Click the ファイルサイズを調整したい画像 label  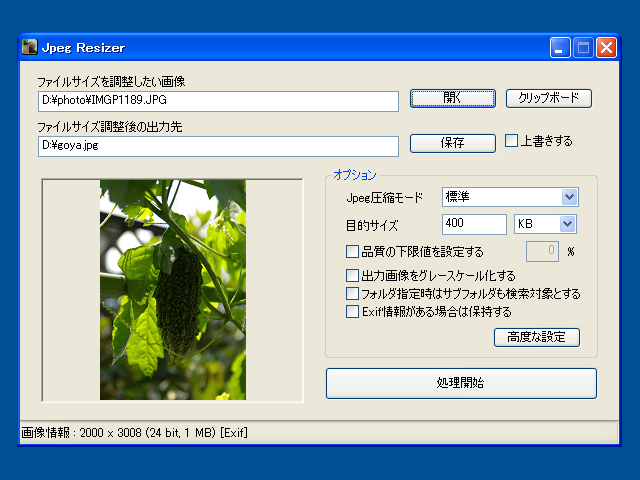[111, 82]
